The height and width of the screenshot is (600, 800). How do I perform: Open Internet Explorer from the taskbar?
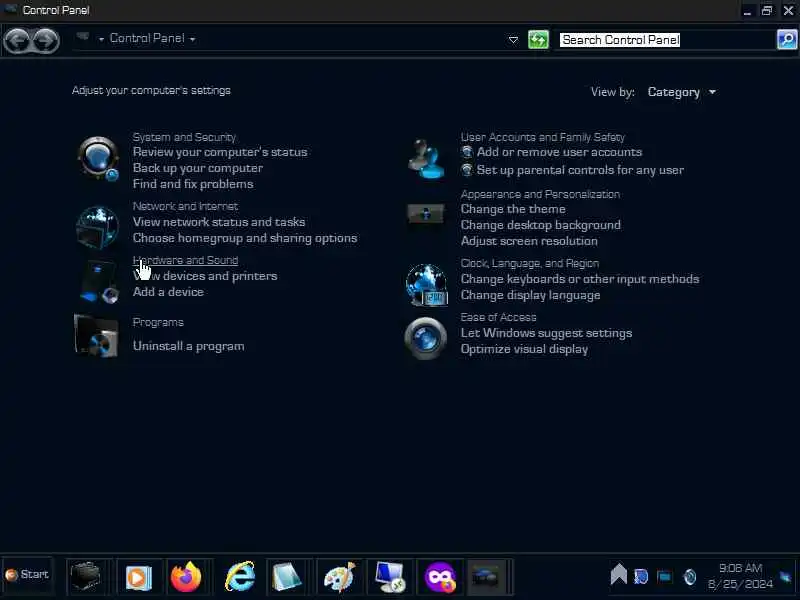coord(240,577)
